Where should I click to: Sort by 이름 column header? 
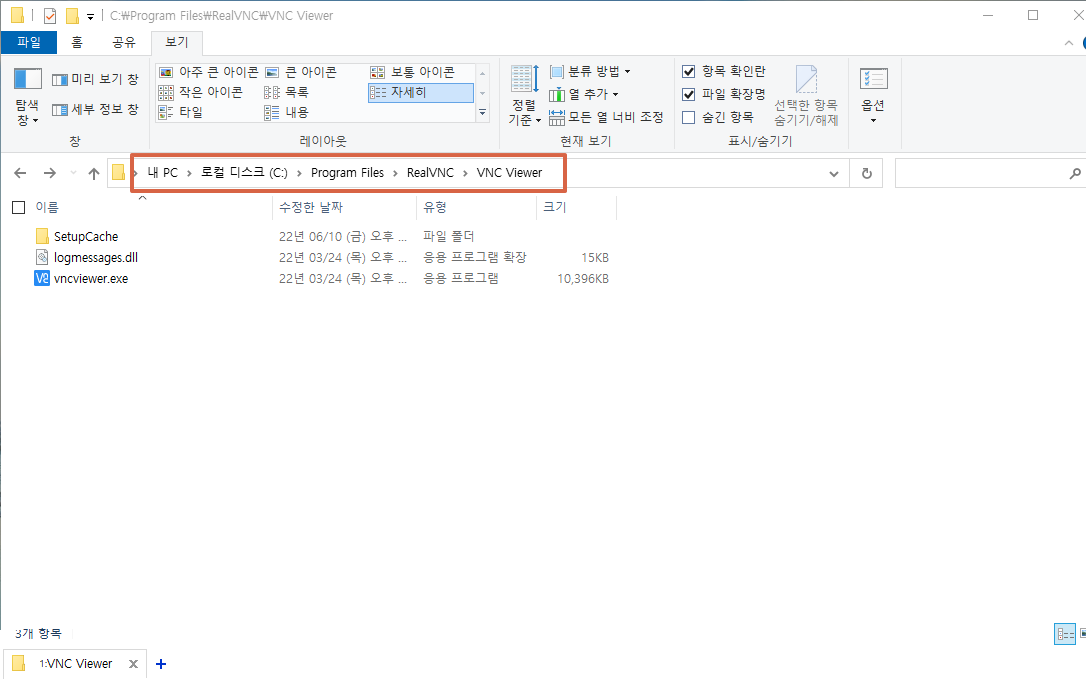coord(47,207)
